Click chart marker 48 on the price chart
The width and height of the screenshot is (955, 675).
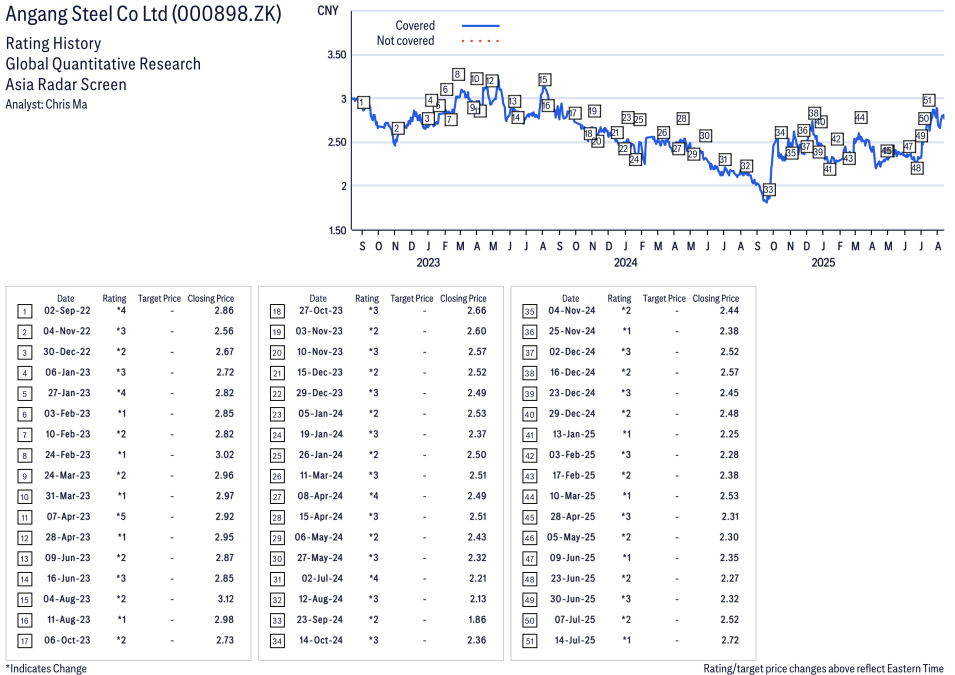tap(917, 168)
